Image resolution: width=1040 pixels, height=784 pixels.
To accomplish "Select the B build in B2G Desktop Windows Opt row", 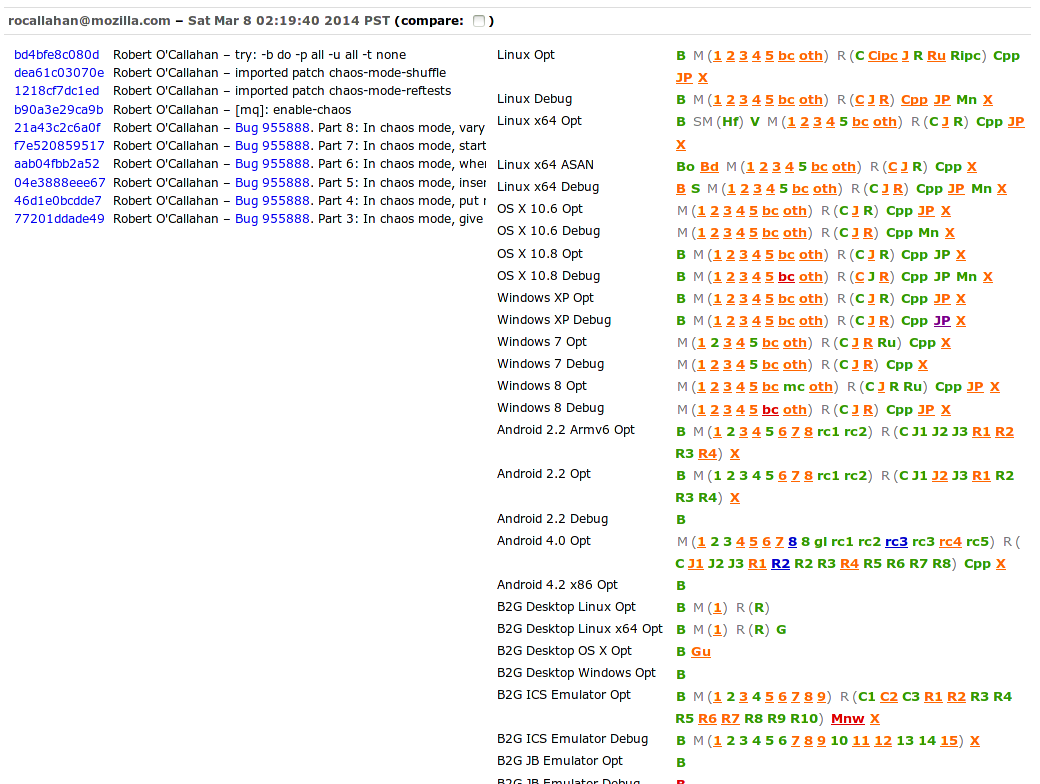I will (x=681, y=674).
